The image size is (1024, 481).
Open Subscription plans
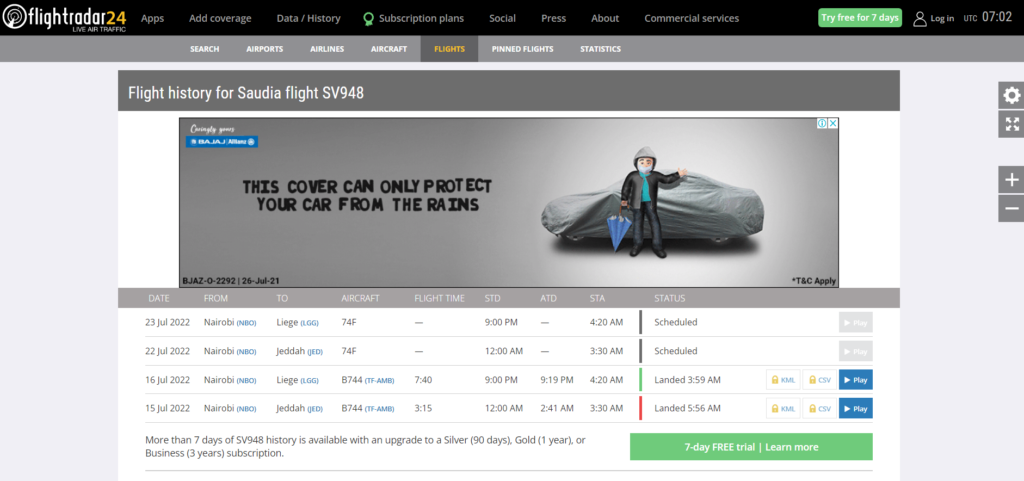pyautogui.click(x=421, y=18)
